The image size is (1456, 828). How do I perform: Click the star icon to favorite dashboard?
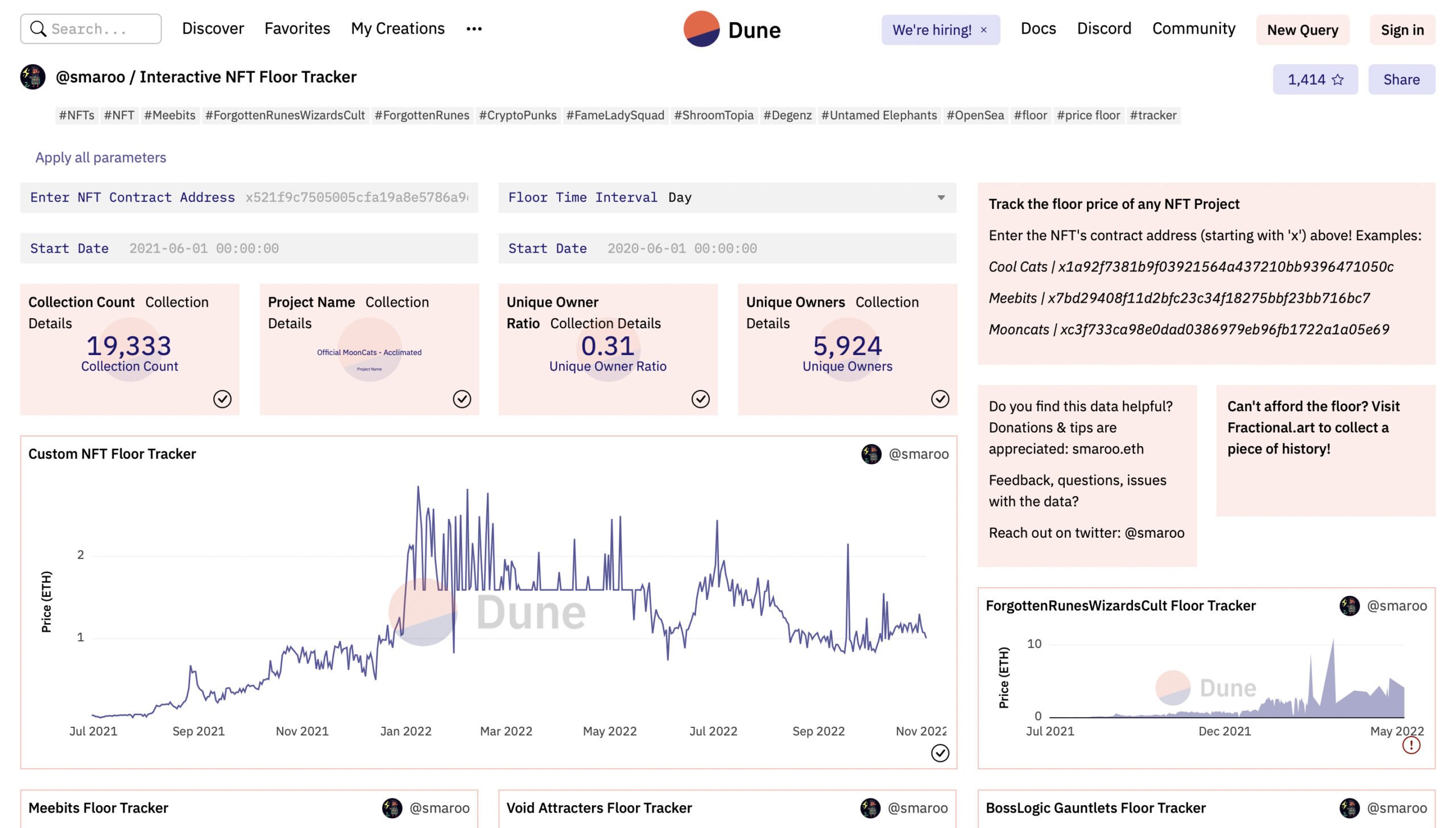(x=1338, y=79)
